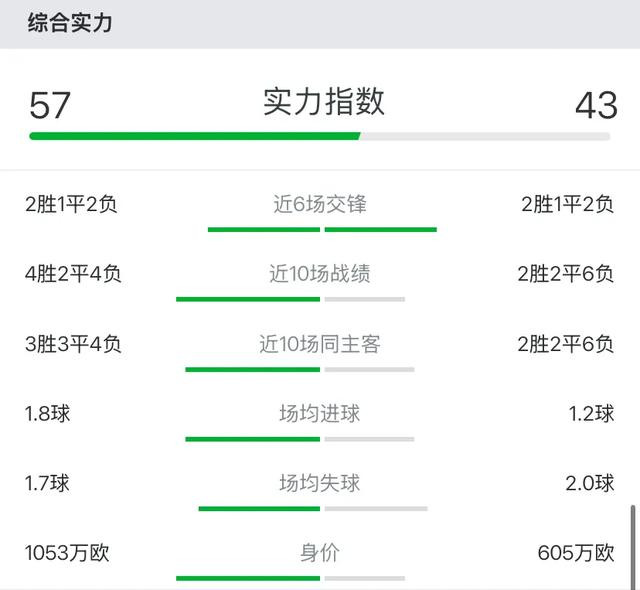This screenshot has height=590, width=640.
Task: Select the 近10场同主客 label
Action: (x=320, y=344)
